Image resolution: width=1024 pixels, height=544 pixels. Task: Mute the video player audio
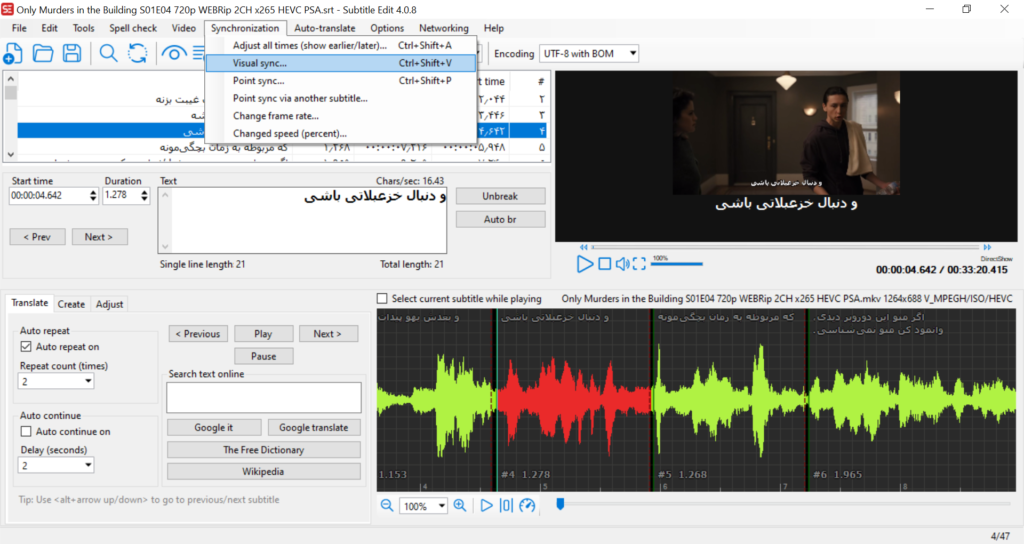point(622,264)
